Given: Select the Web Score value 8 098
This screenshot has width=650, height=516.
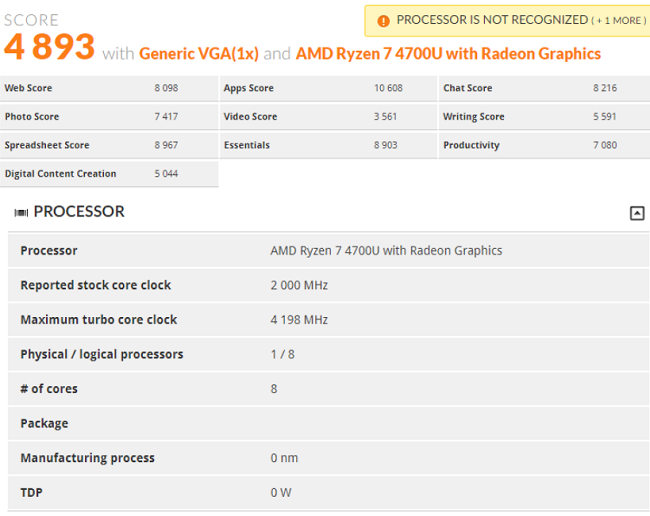Looking at the screenshot, I should coord(166,88).
